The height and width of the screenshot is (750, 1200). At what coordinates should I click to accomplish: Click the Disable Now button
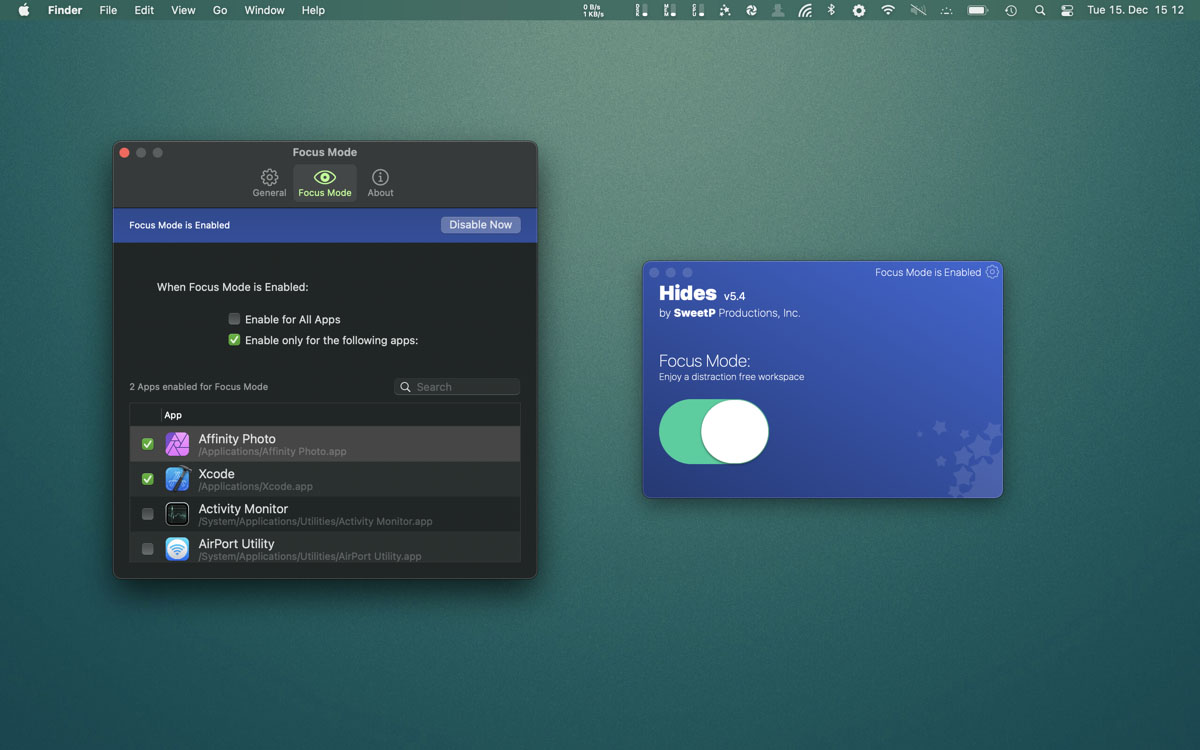[480, 225]
